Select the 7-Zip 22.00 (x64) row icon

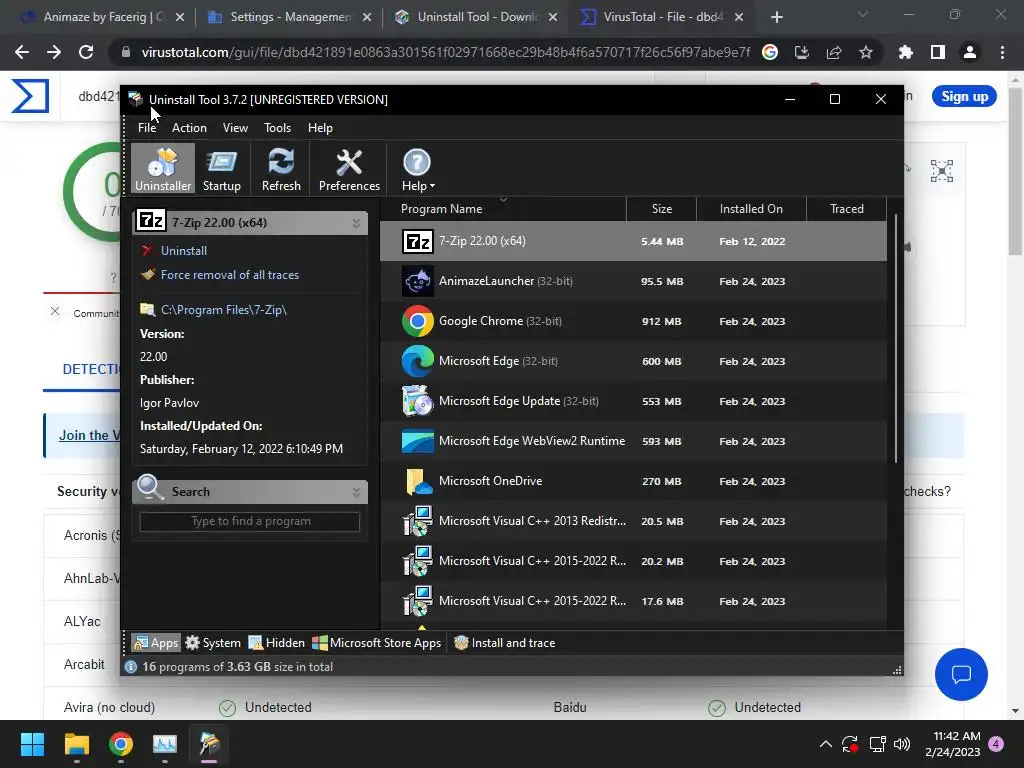pyautogui.click(x=417, y=241)
